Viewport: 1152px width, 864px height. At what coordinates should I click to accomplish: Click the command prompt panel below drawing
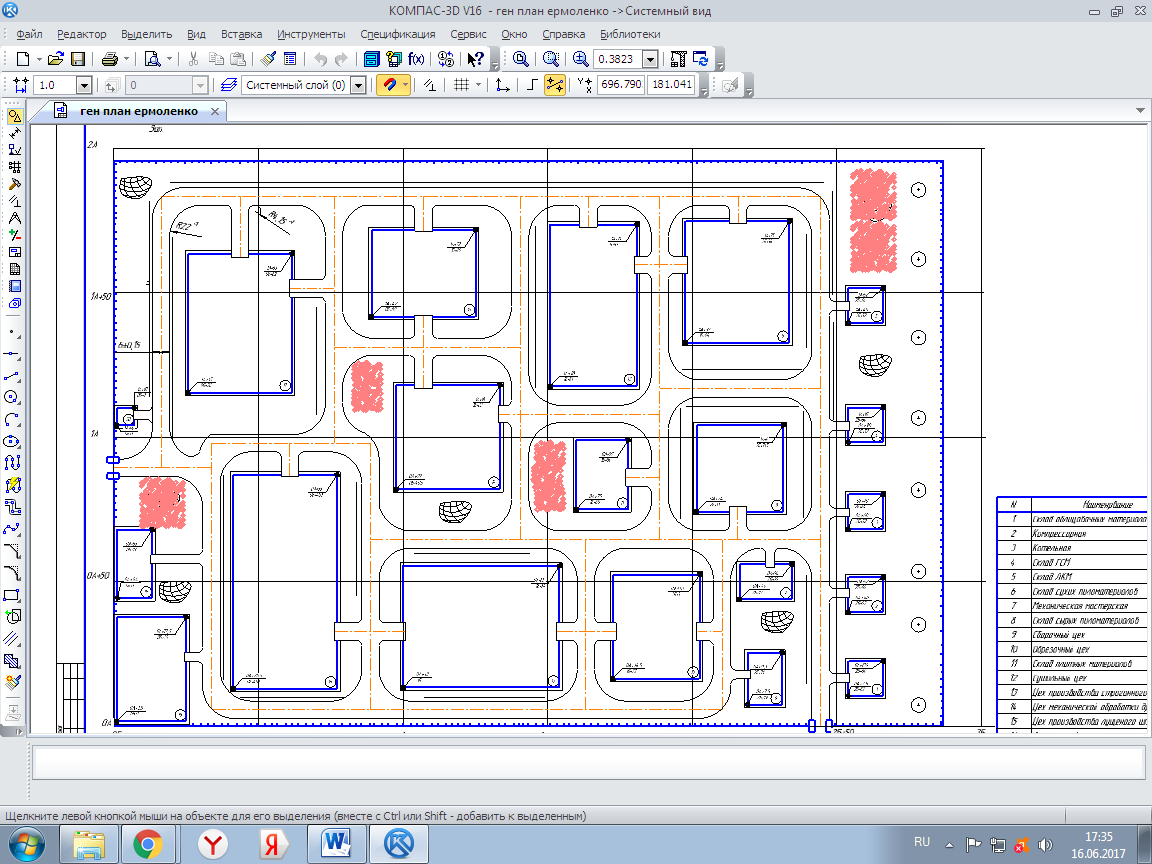590,762
